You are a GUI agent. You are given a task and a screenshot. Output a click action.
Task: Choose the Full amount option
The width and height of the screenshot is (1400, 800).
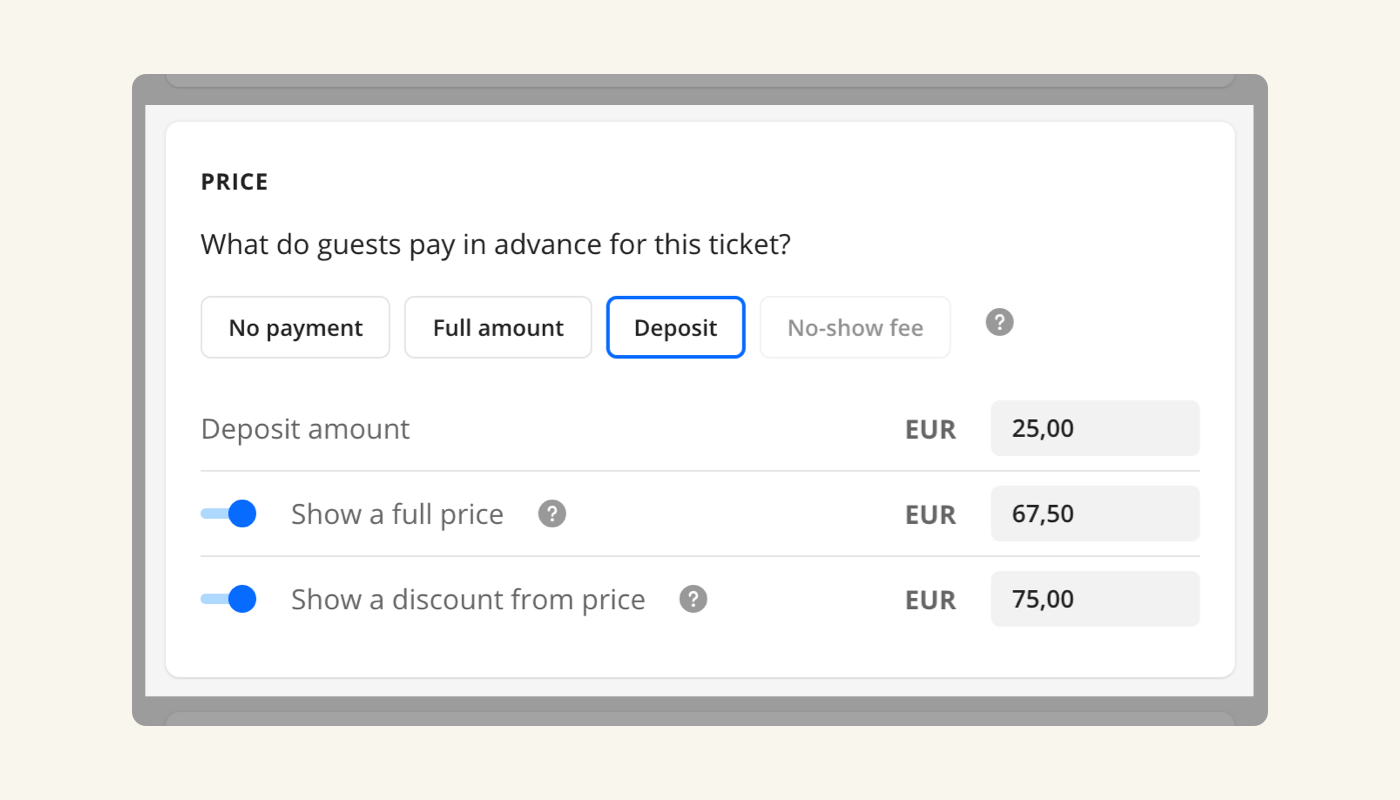click(x=498, y=327)
